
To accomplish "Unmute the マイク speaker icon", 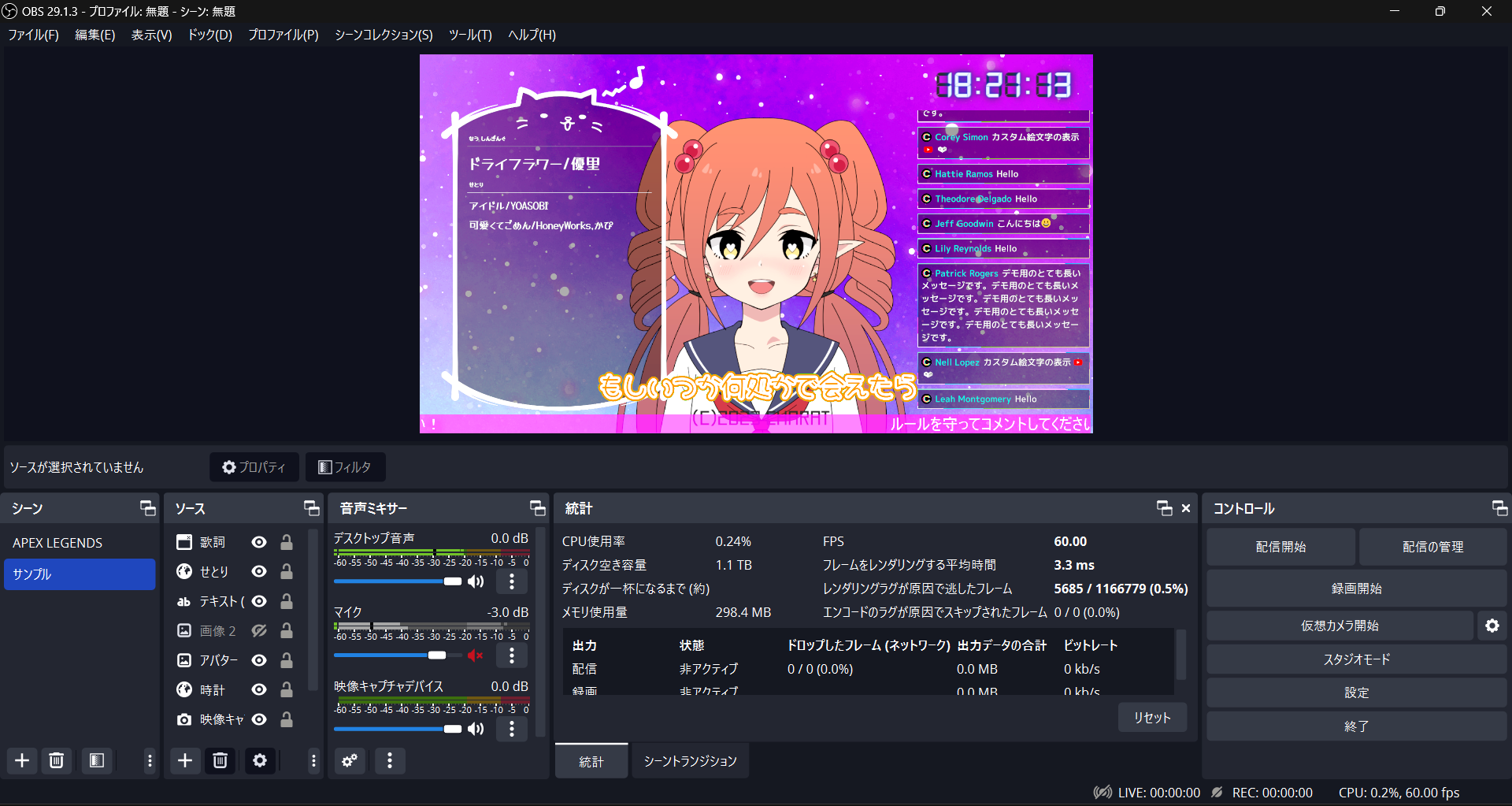I will tap(475, 655).
